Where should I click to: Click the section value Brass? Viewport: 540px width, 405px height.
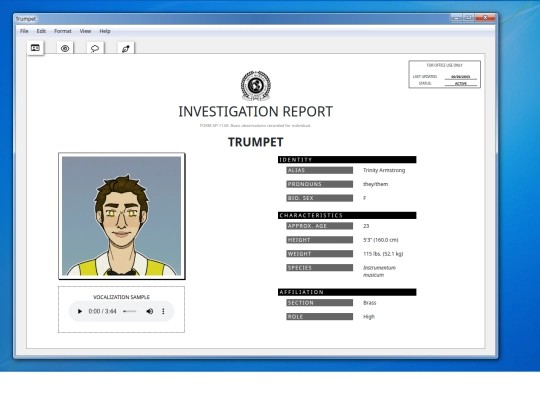click(x=370, y=303)
